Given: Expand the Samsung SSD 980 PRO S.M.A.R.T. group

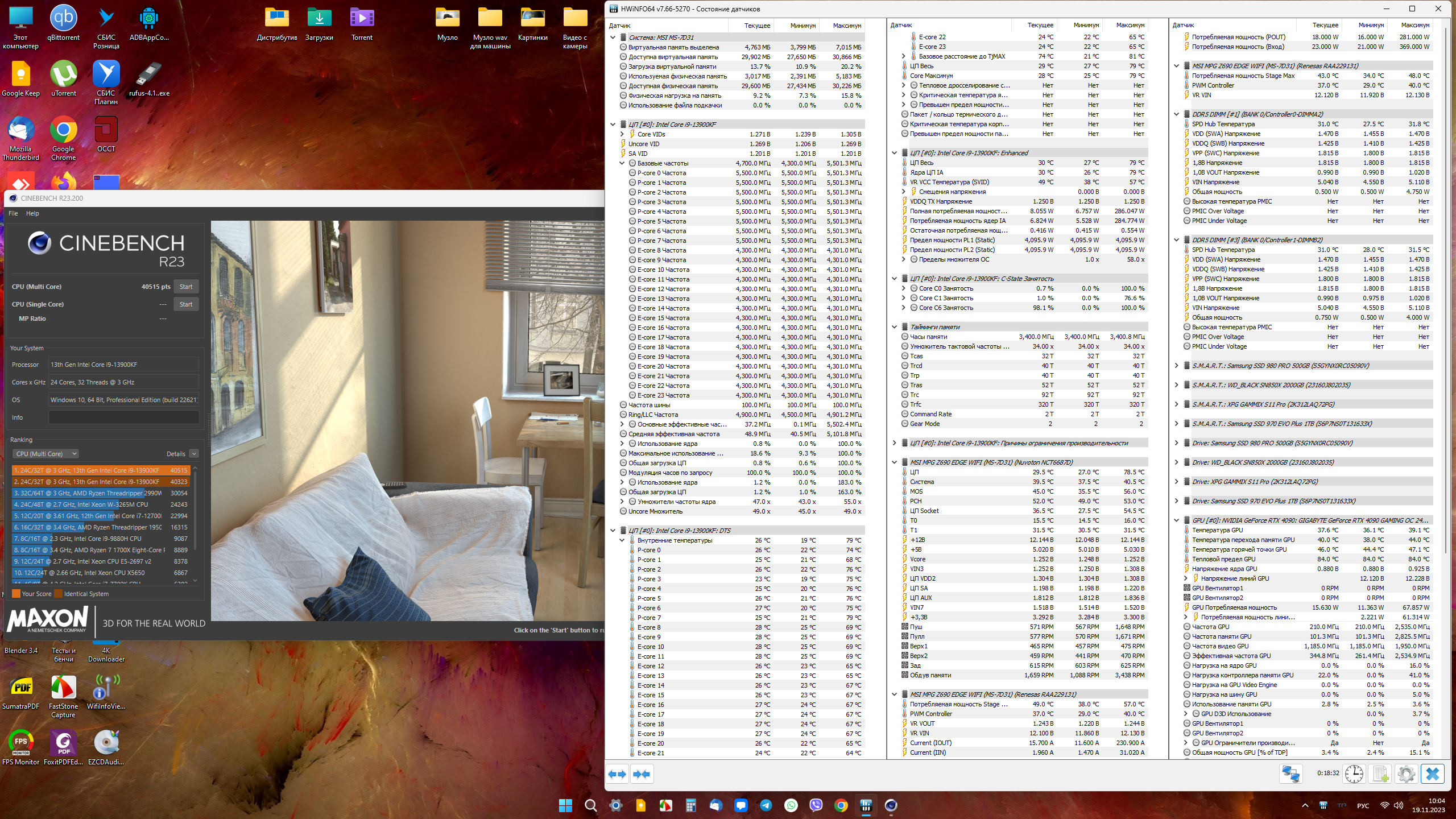Looking at the screenshot, I should point(1176,366).
